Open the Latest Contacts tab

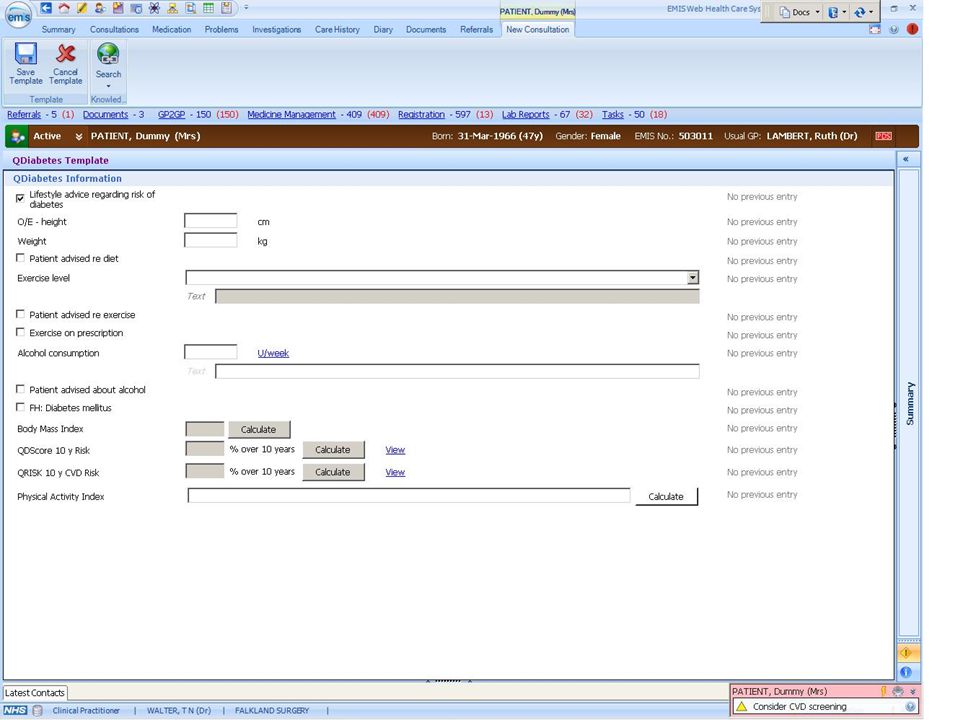click(x=35, y=692)
